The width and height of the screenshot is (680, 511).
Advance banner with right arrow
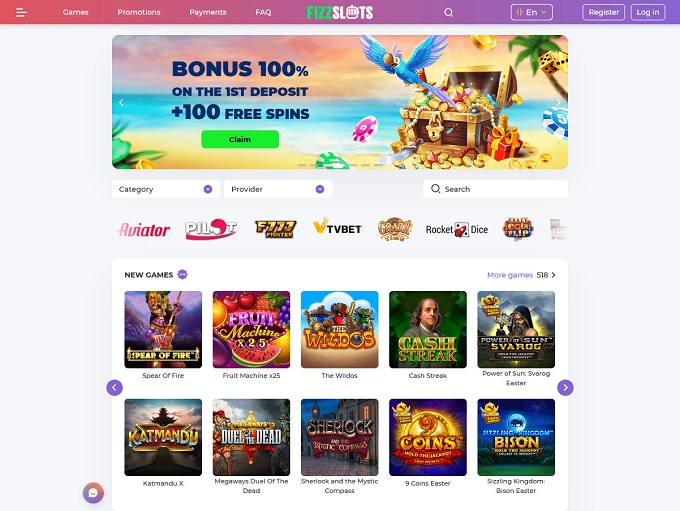(x=559, y=102)
